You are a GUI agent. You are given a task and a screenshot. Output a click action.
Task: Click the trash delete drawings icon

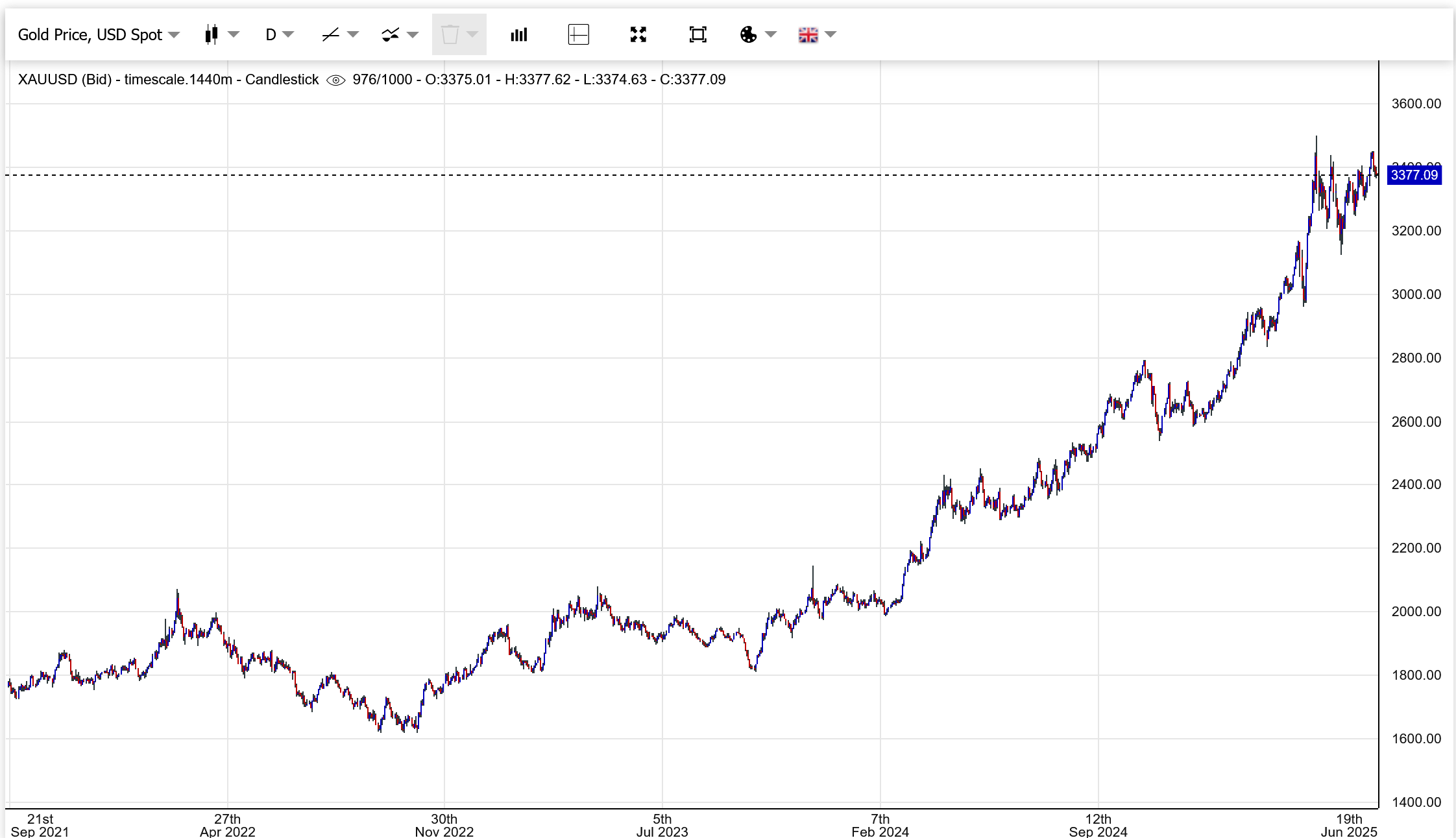point(450,34)
